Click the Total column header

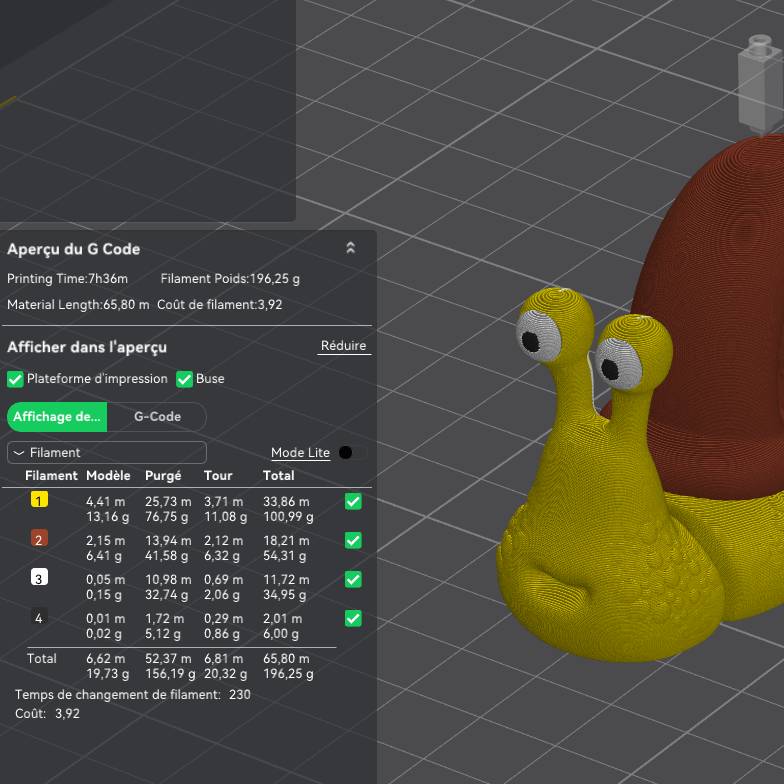(279, 476)
